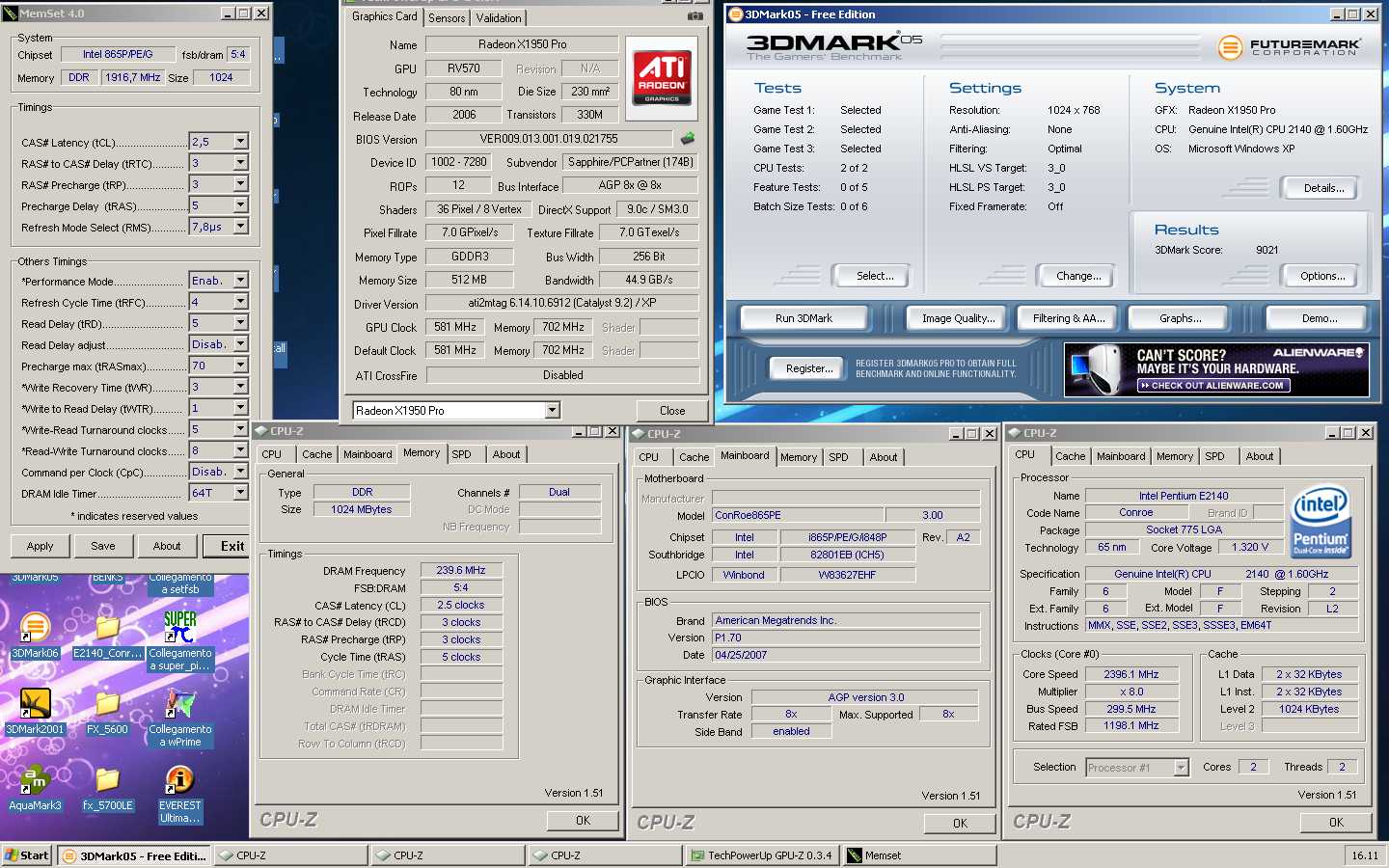
Task: Open the Refresh Mode Select dropdown
Action: (240, 227)
